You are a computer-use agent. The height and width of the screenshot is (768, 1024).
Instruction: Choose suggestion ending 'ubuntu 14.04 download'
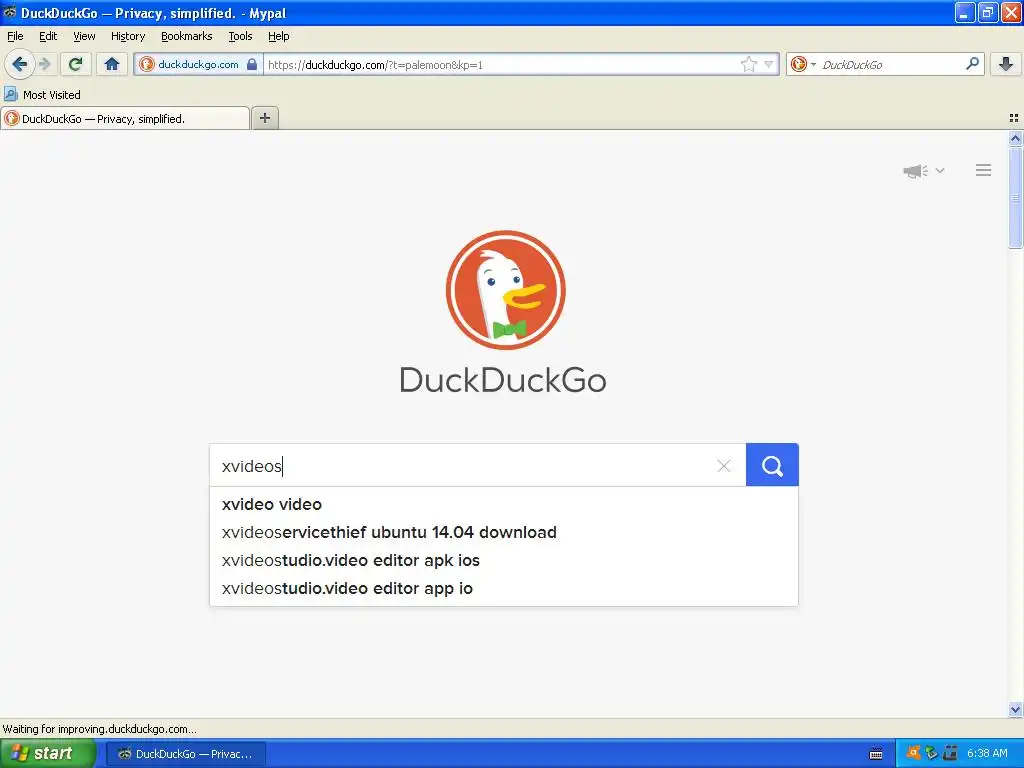point(504,532)
